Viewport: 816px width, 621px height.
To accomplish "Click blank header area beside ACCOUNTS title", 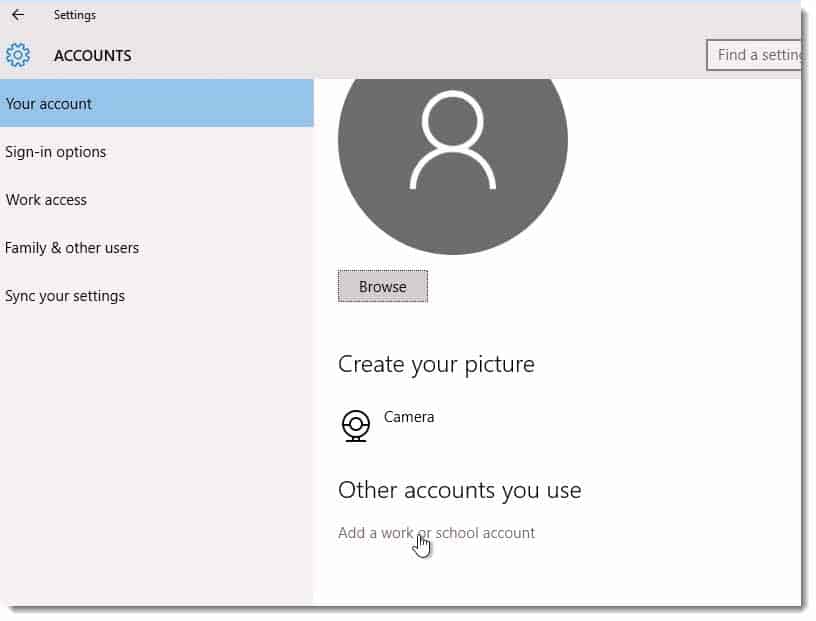I will click(x=416, y=56).
